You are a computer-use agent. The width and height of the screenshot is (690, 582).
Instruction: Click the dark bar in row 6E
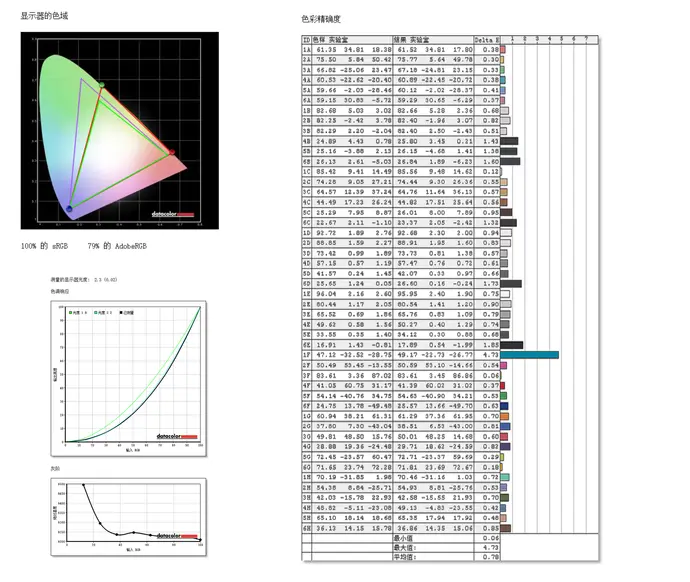509,345
